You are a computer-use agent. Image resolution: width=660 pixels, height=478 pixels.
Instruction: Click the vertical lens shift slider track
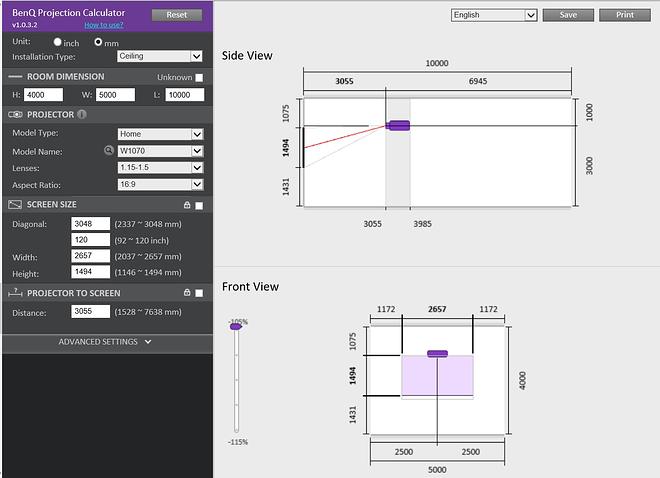click(x=237, y=380)
